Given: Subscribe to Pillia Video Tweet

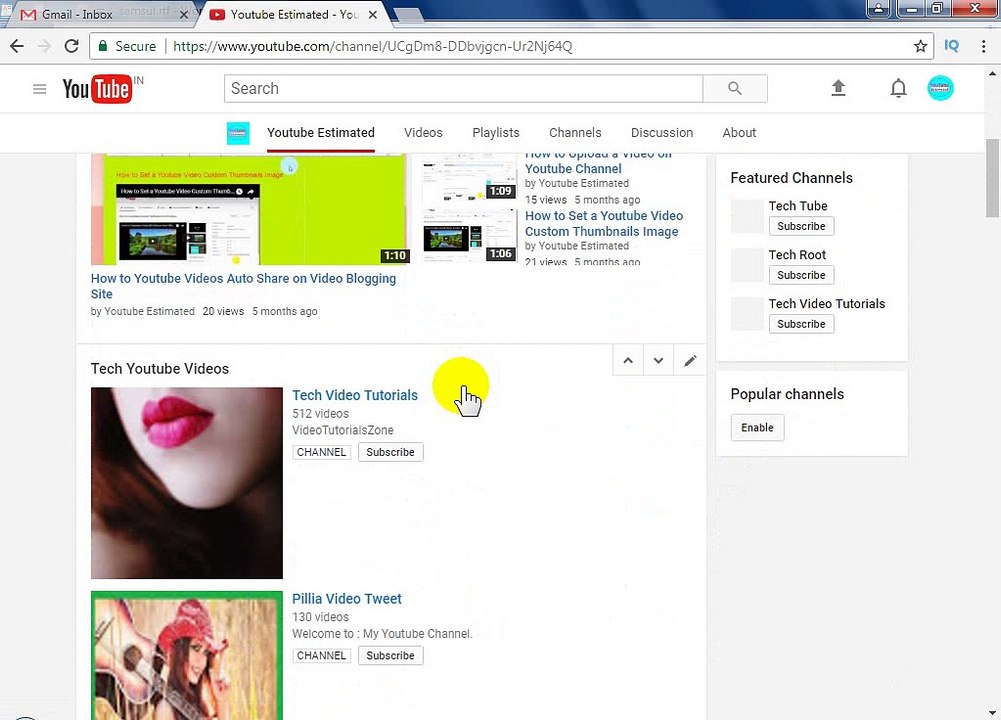Looking at the screenshot, I should point(390,656).
